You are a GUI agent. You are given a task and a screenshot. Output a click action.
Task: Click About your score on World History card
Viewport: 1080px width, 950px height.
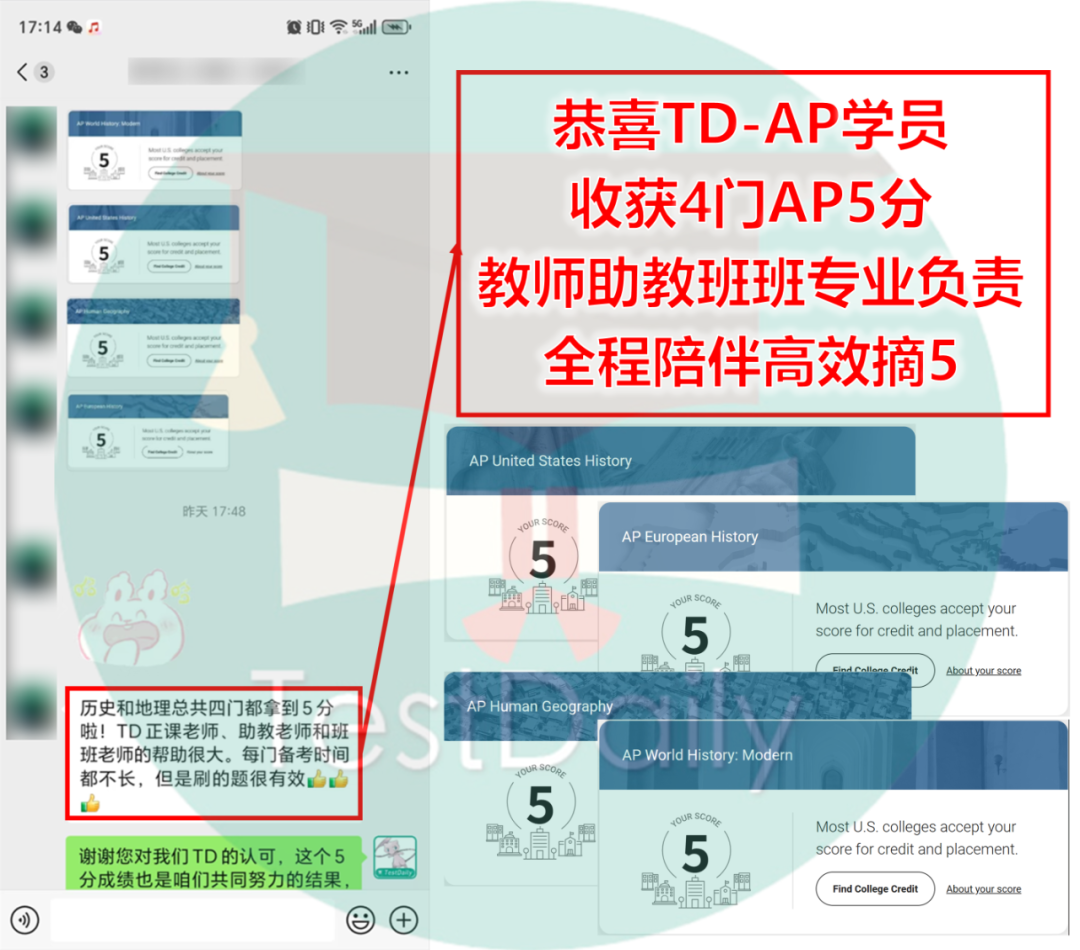(983, 889)
